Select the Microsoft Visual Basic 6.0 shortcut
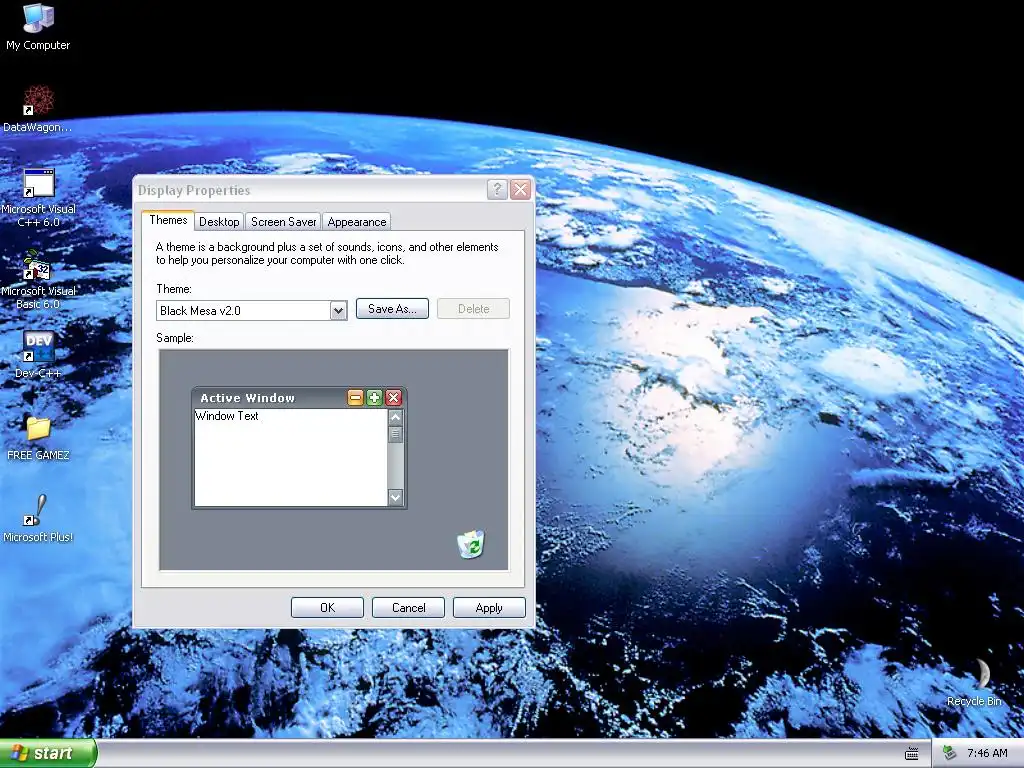Viewport: 1024px width, 768px height. (x=38, y=280)
